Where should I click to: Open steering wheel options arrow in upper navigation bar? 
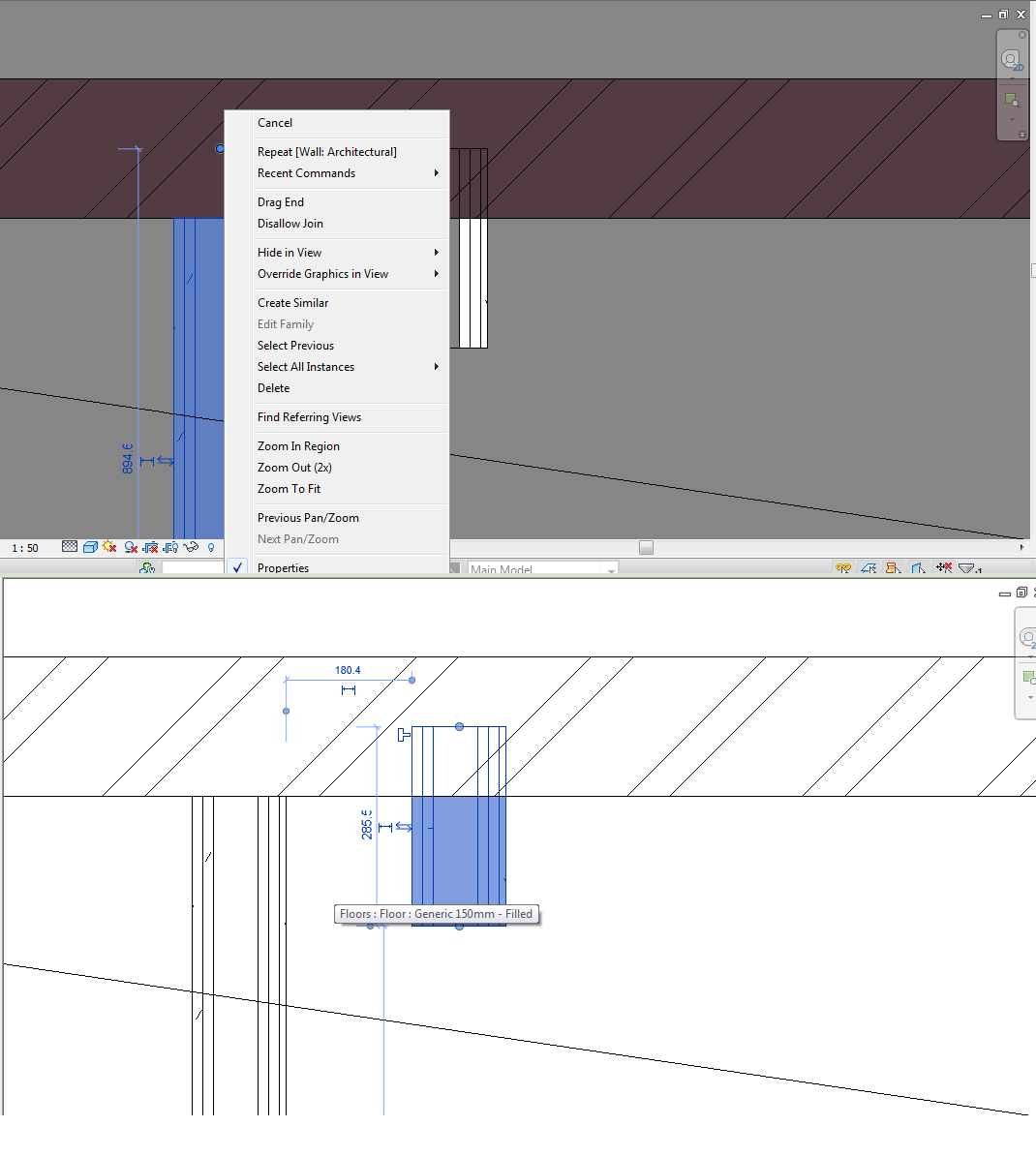(1013, 77)
